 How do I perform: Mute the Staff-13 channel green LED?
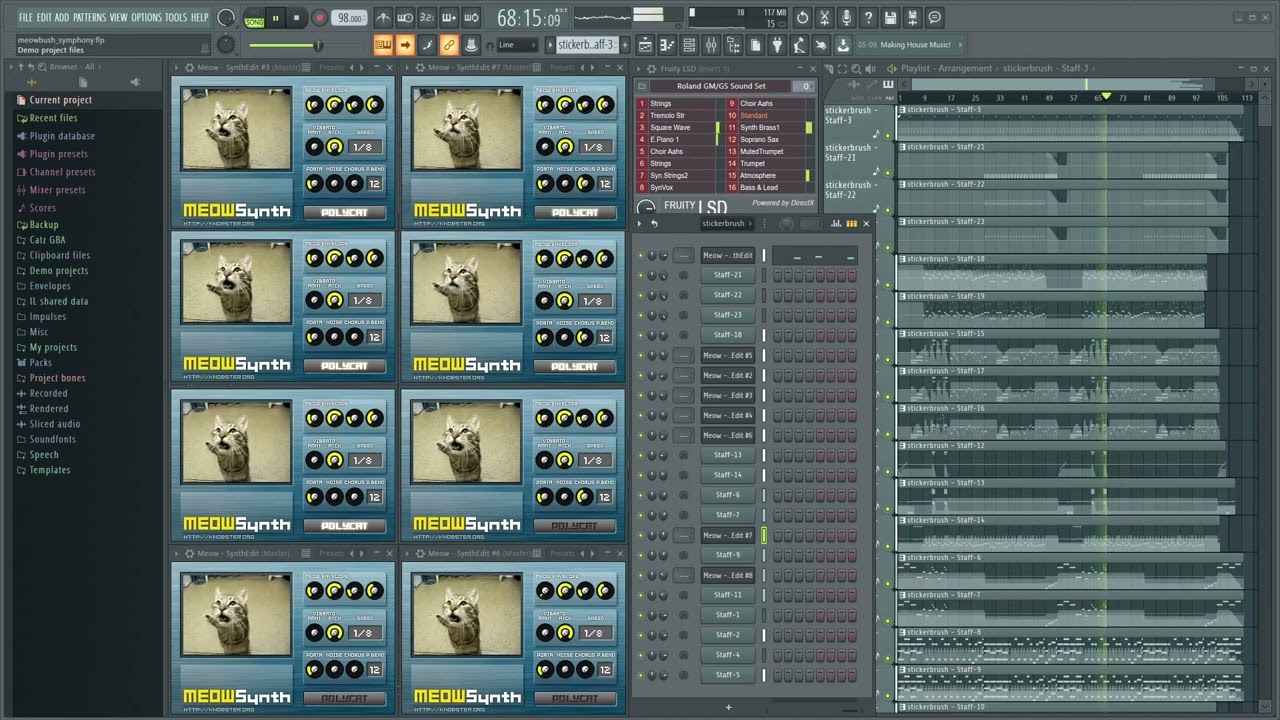[x=641, y=455]
